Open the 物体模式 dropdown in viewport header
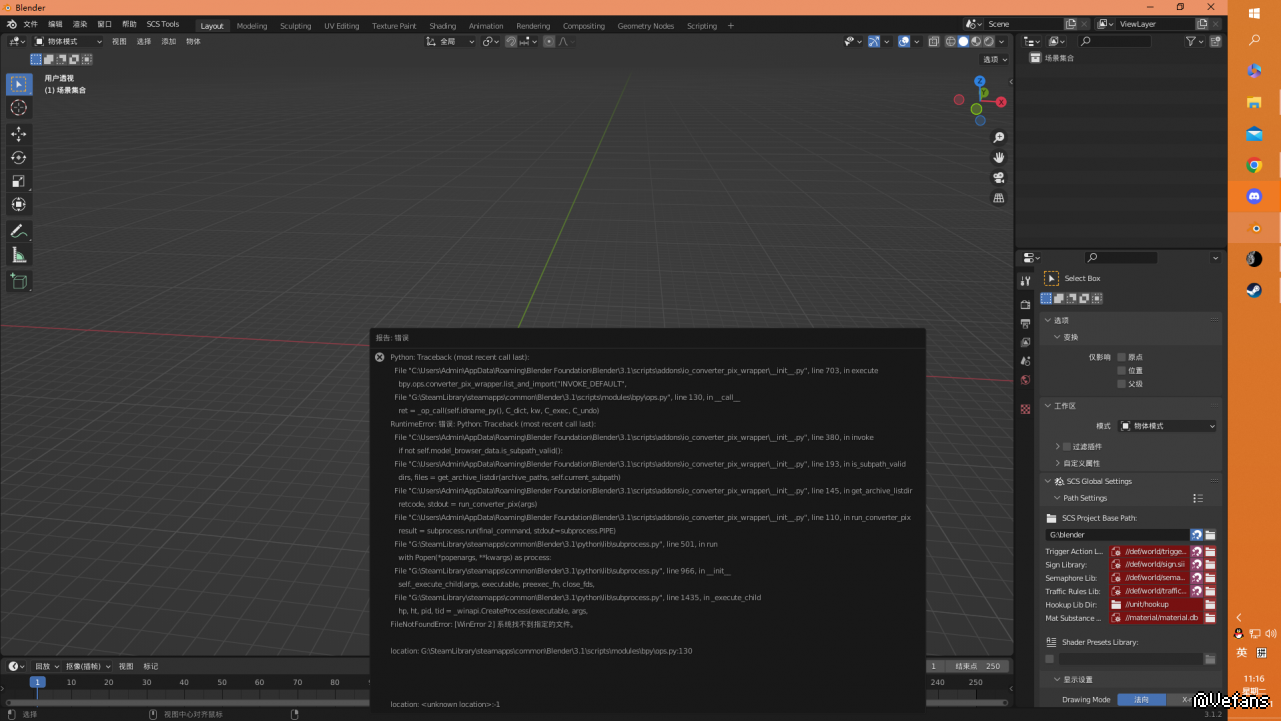 (68, 41)
